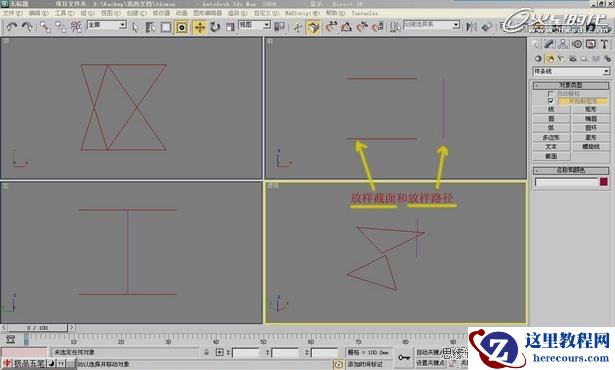Switch to the Display command panel tab
The height and width of the screenshot is (370, 615).
pos(591,44)
